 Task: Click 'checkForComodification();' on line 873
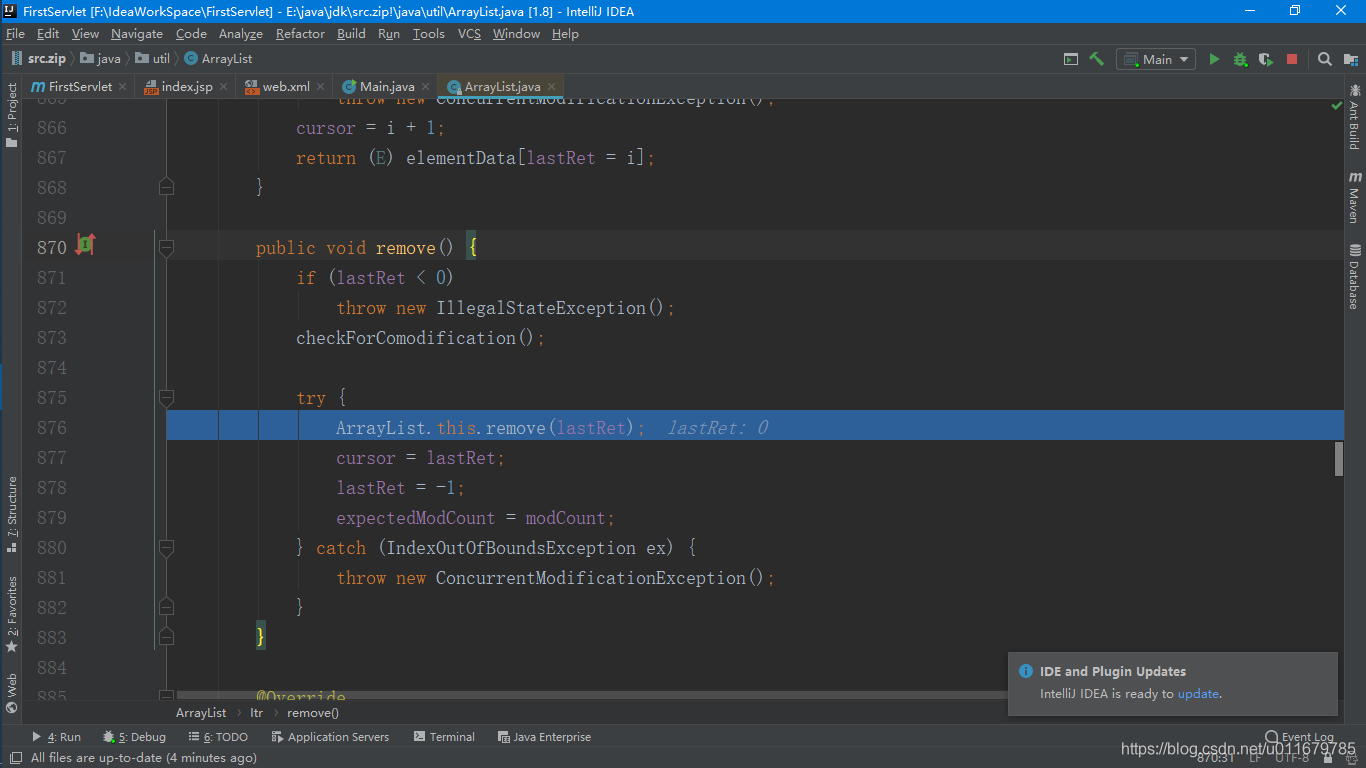[421, 338]
